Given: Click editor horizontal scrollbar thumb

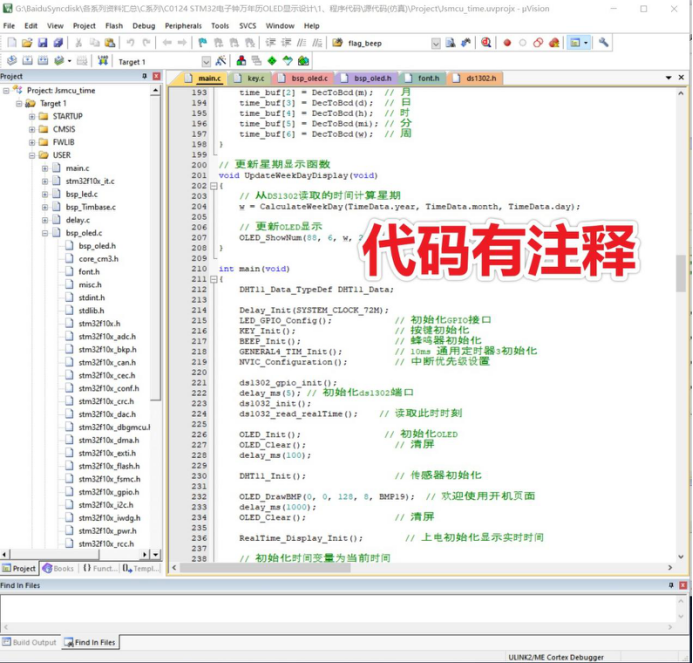Looking at the screenshot, I should pyautogui.click(x=265, y=568).
